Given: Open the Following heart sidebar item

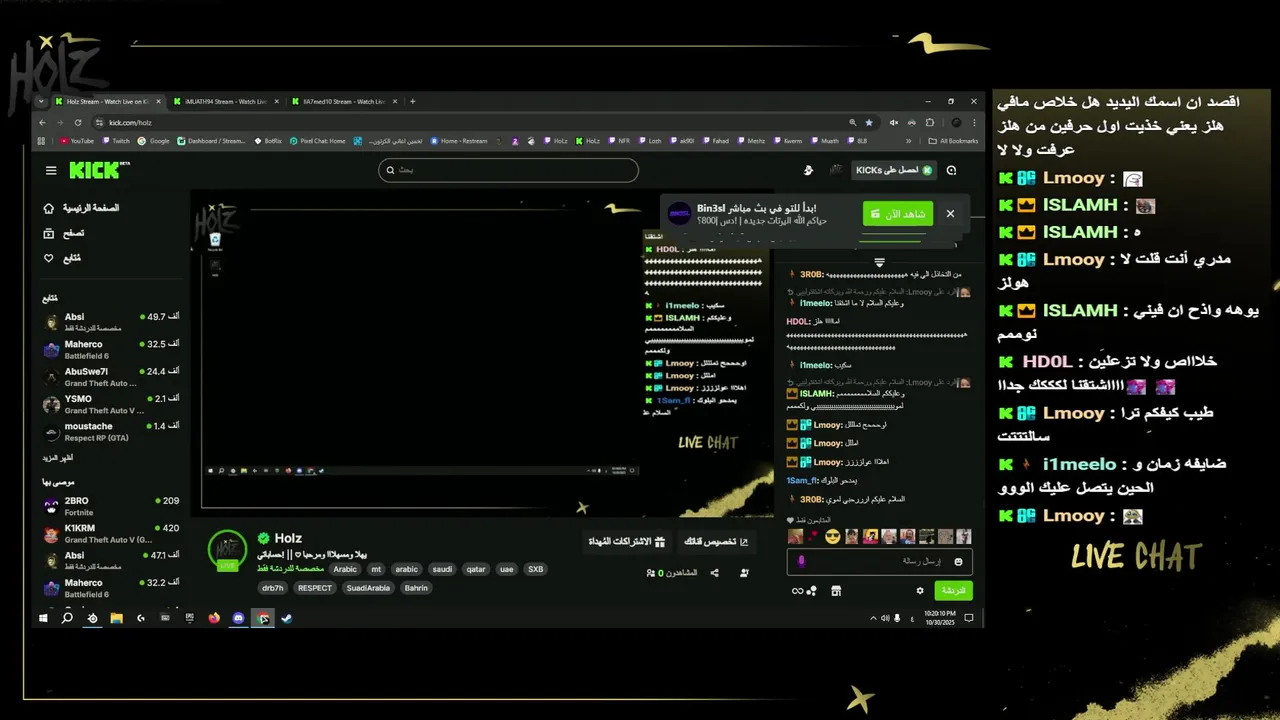Looking at the screenshot, I should [x=62, y=258].
